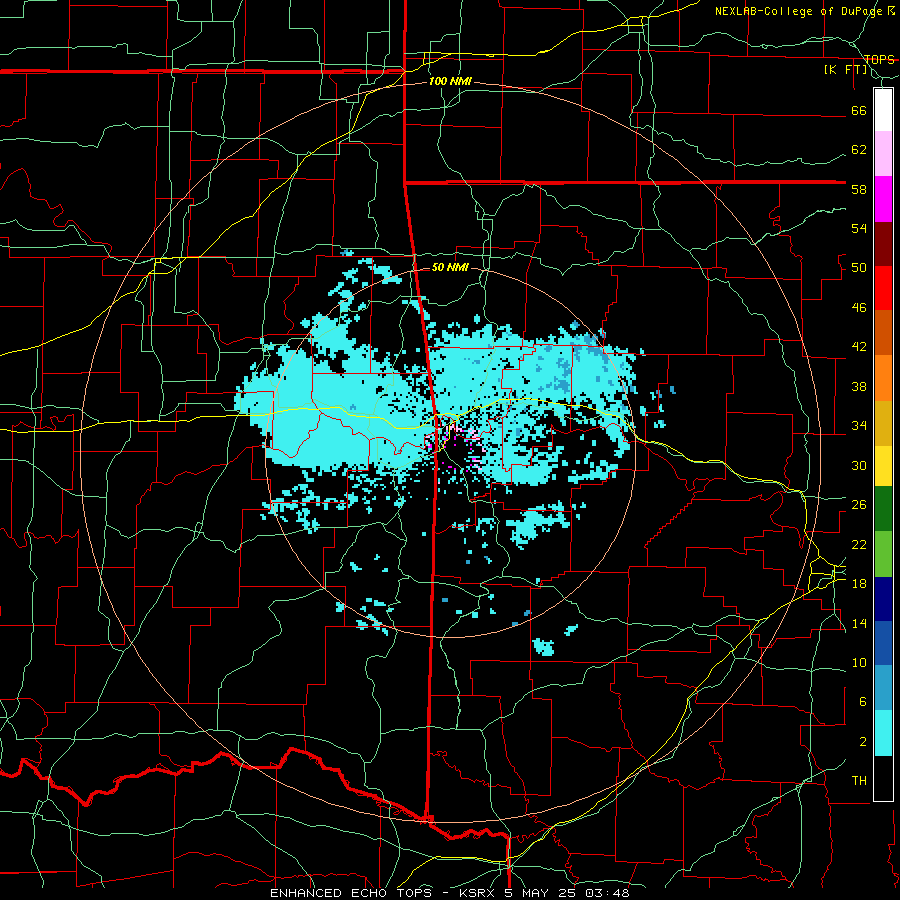This screenshot has height=900, width=900.
Task: Click the '58' legend value
Action: [859, 189]
